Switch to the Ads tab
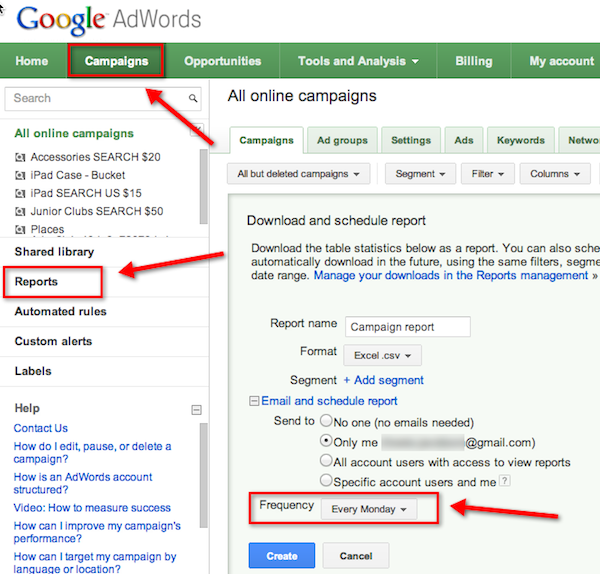Viewport: 600px width, 574px height. point(464,140)
